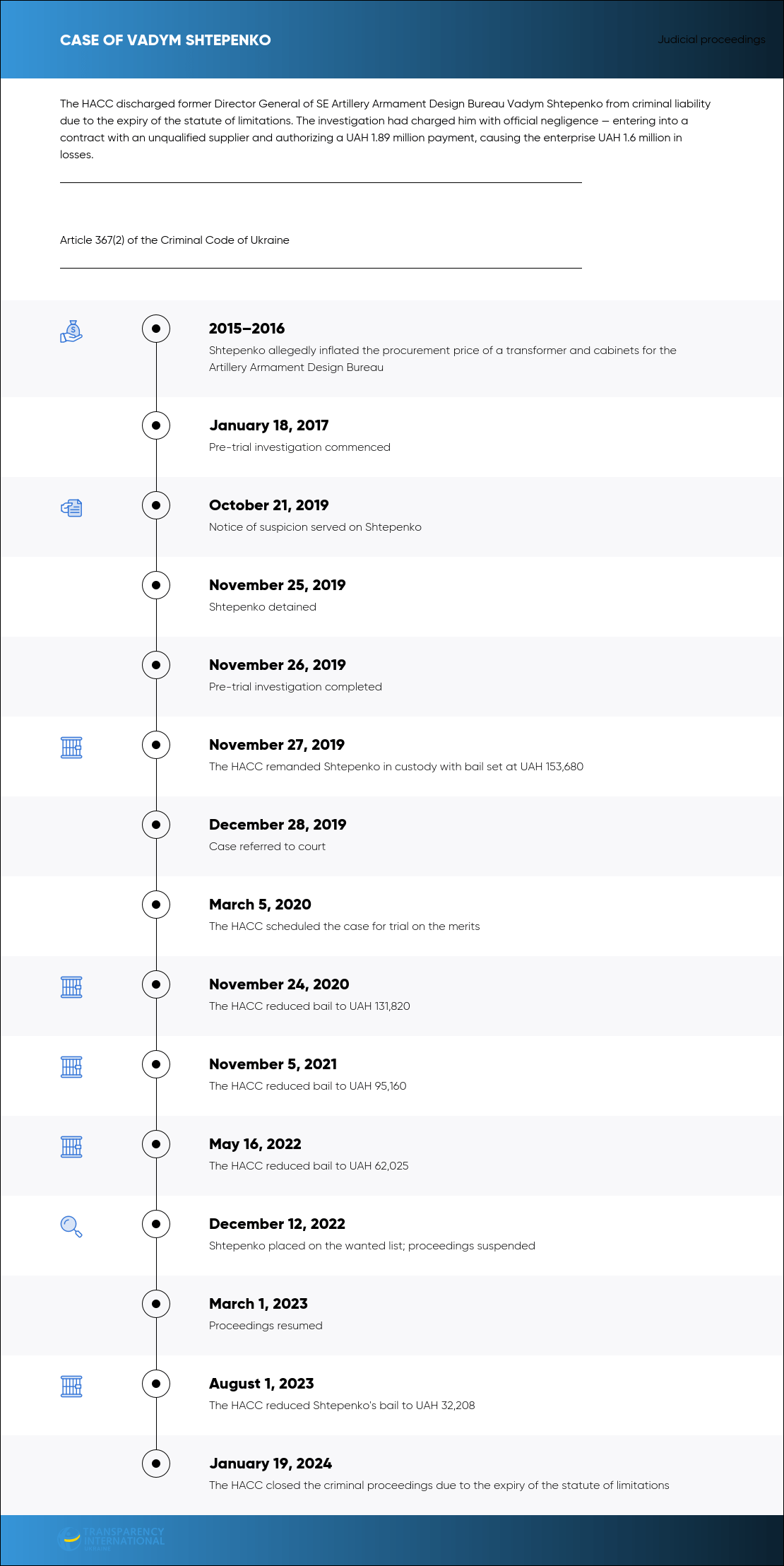Select the March 5, 2020 timeline marker
The height and width of the screenshot is (1566, 784).
tap(156, 905)
